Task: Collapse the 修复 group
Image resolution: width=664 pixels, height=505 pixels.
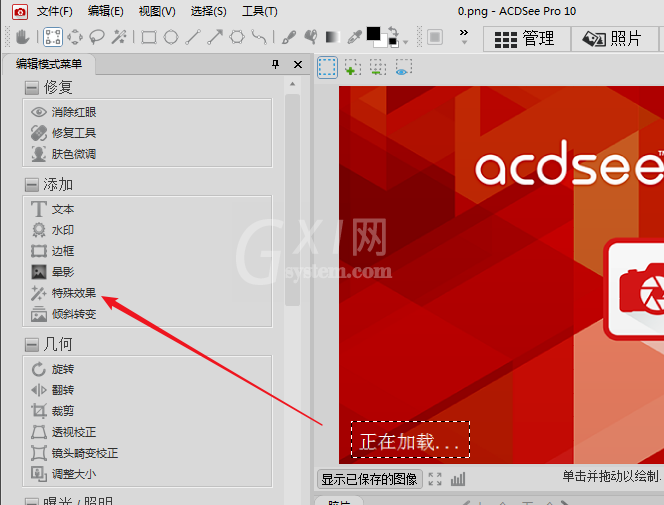Action: tap(31, 88)
